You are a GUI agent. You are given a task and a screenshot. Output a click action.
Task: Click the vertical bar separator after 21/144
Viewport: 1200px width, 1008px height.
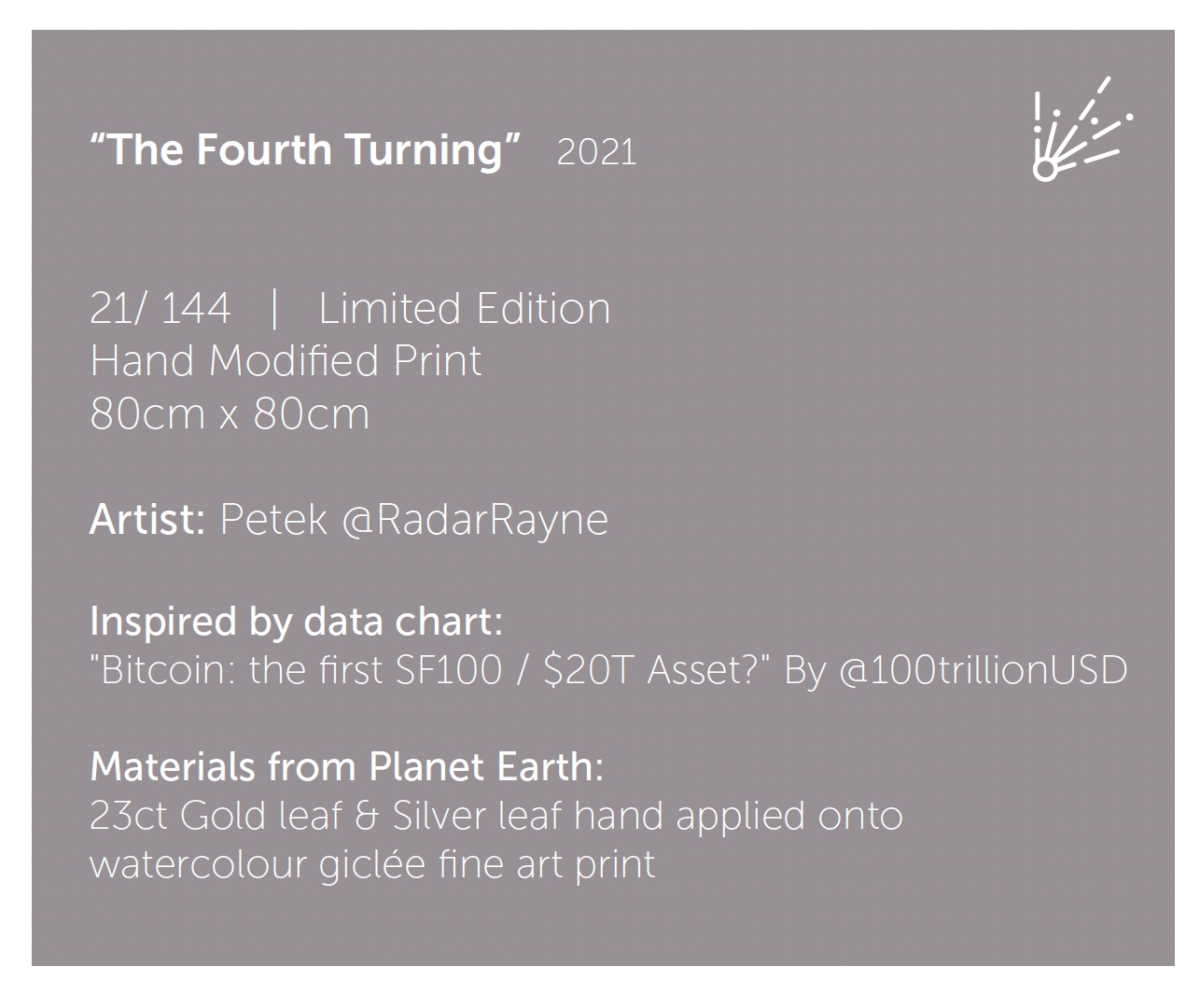point(274,309)
